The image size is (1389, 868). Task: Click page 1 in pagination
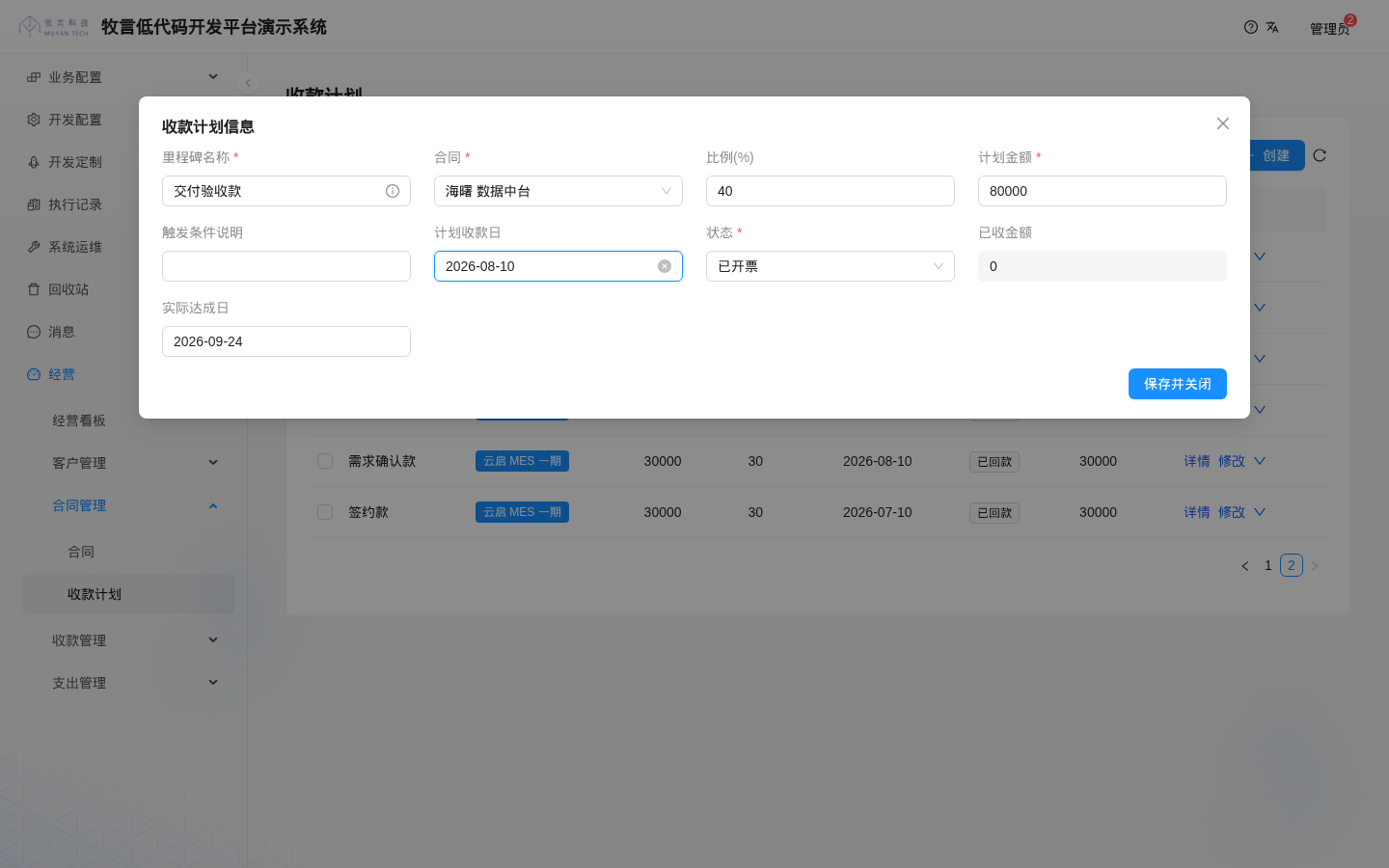point(1268,565)
